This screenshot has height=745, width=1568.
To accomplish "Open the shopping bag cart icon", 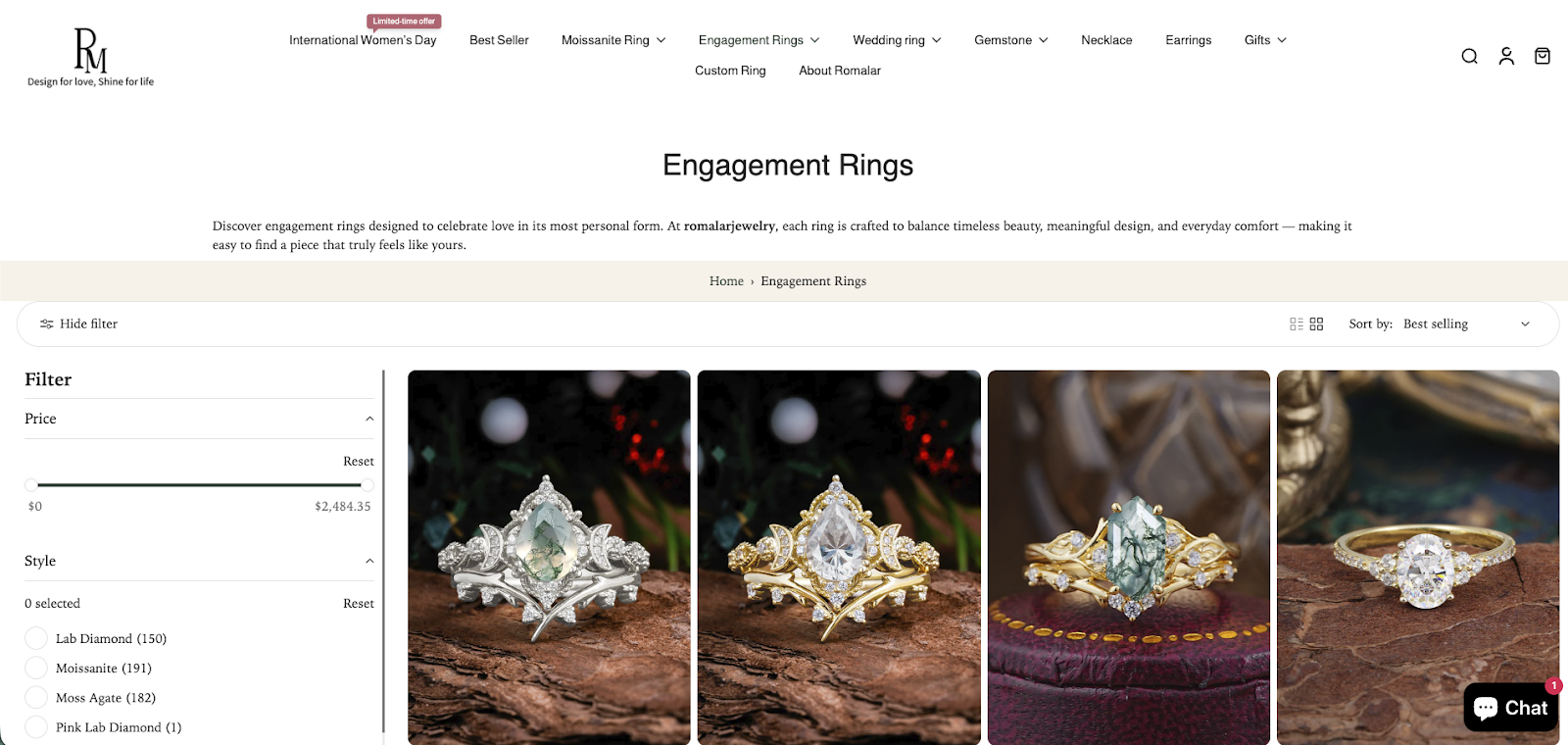I will click(1543, 56).
